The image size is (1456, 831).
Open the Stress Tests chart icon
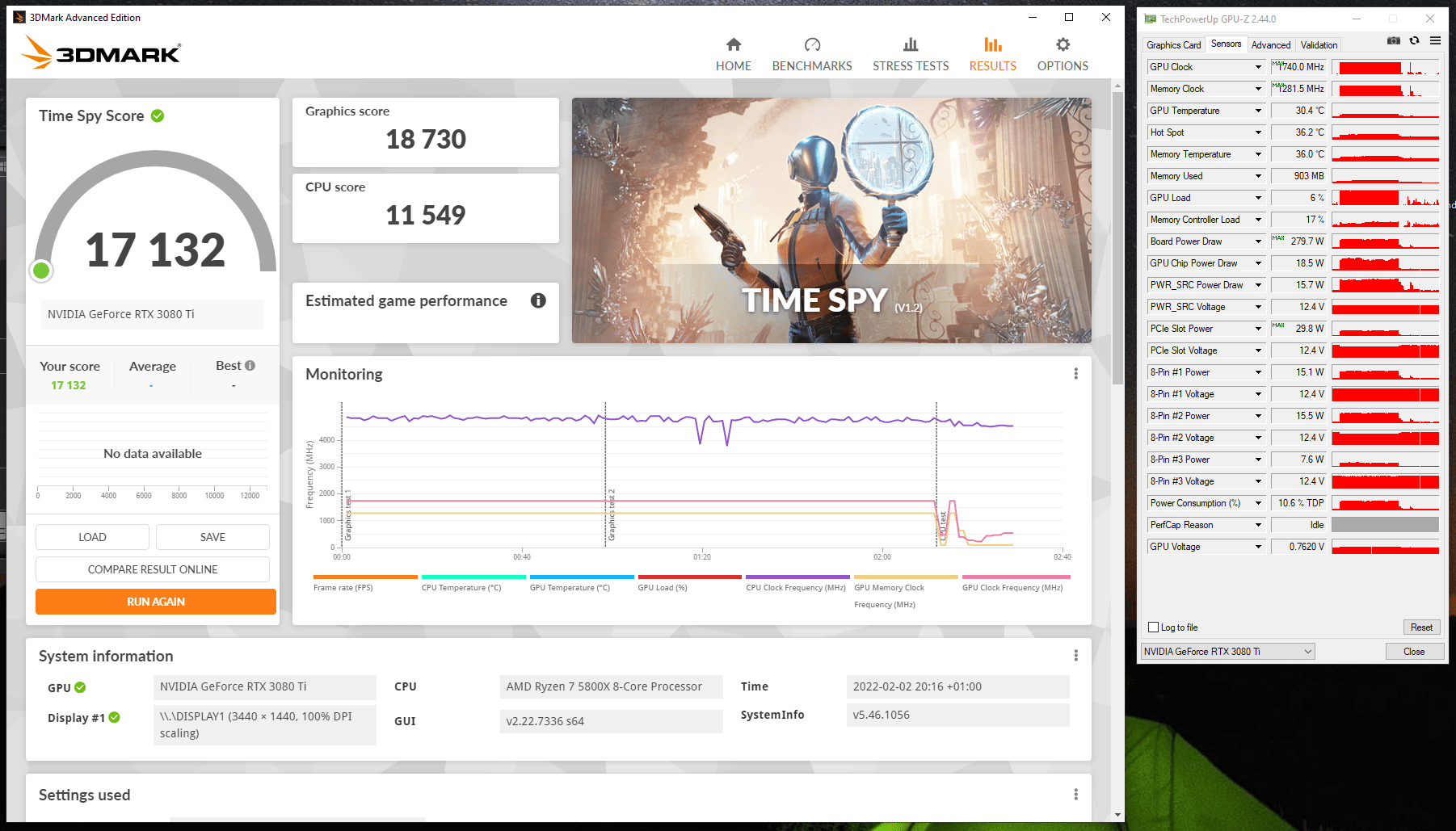pyautogui.click(x=911, y=44)
